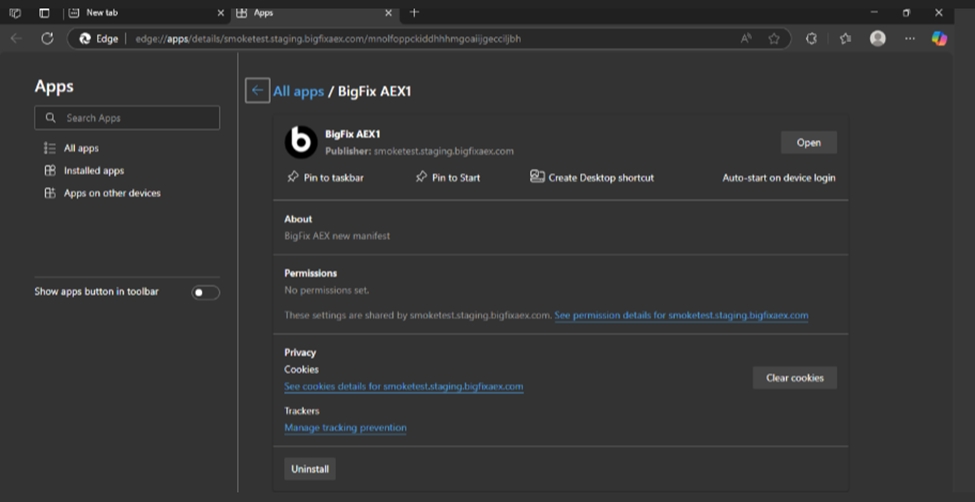Open Apps on other devices section
The width and height of the screenshot is (975, 502).
coord(111,193)
